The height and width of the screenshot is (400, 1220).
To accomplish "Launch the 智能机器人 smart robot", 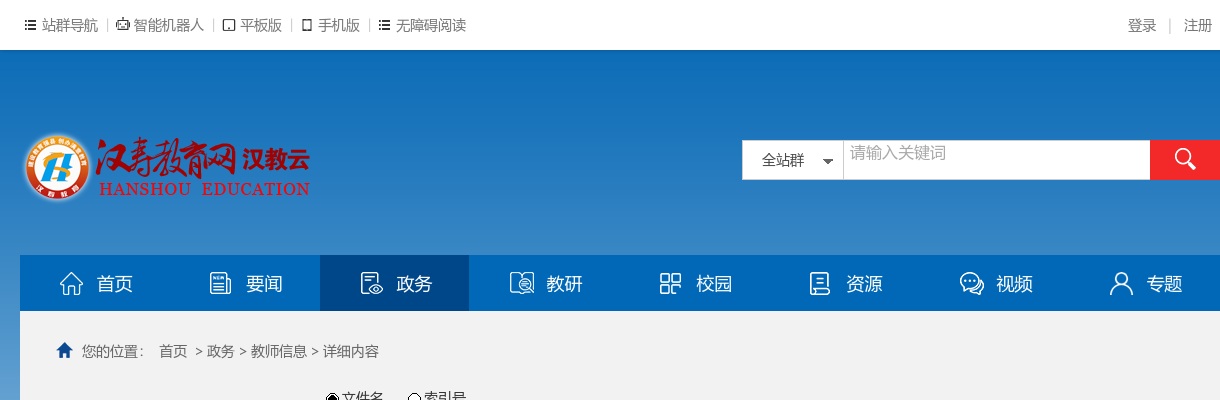I will tap(160, 26).
